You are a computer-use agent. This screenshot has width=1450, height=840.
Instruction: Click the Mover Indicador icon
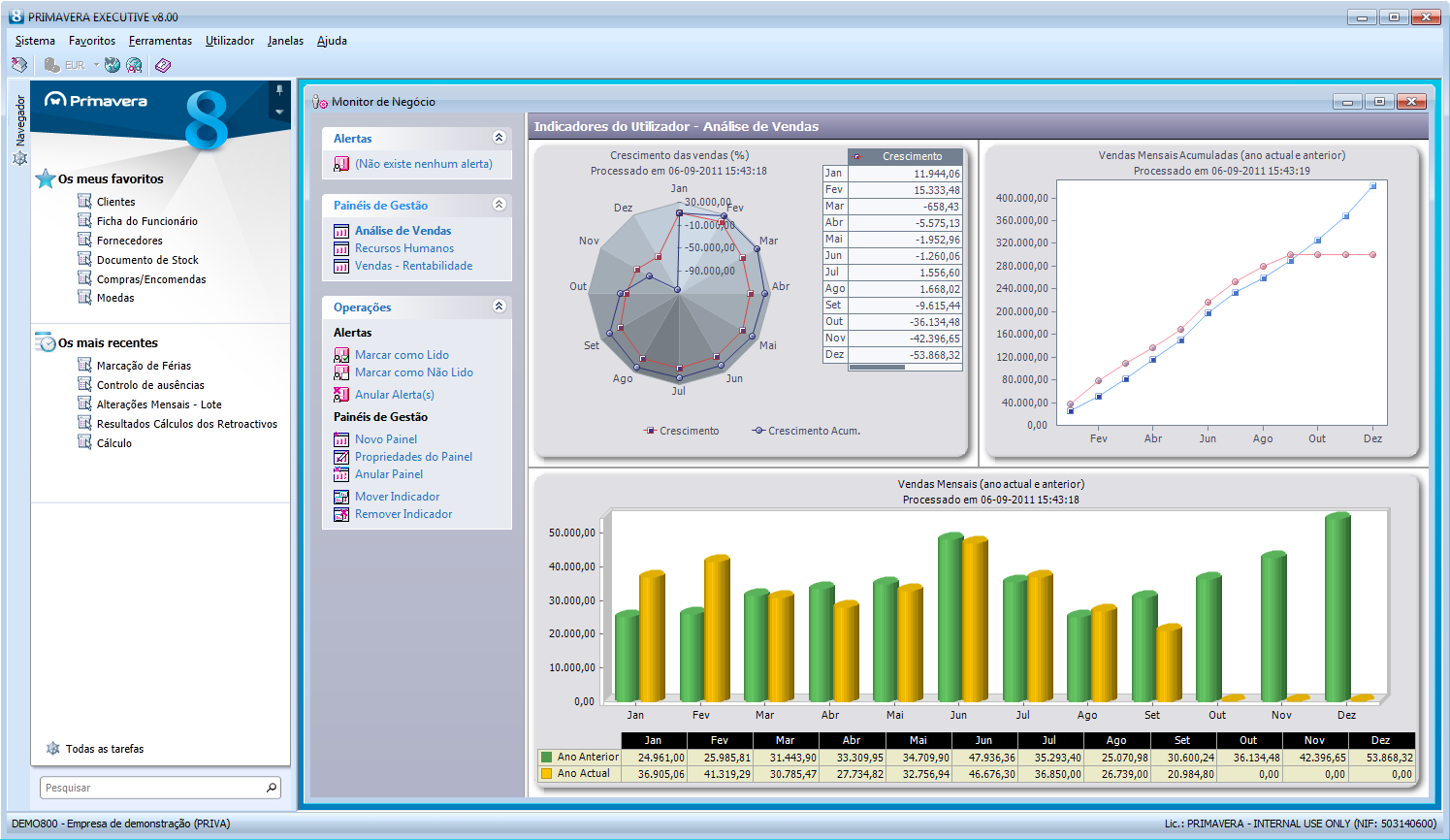point(341,497)
